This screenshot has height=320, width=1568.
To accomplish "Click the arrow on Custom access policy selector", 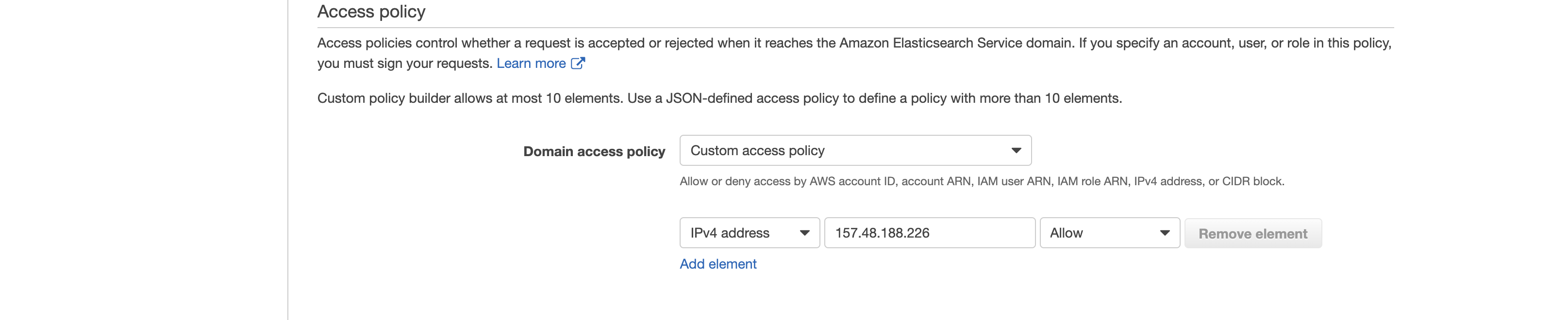I will 1016,150.
